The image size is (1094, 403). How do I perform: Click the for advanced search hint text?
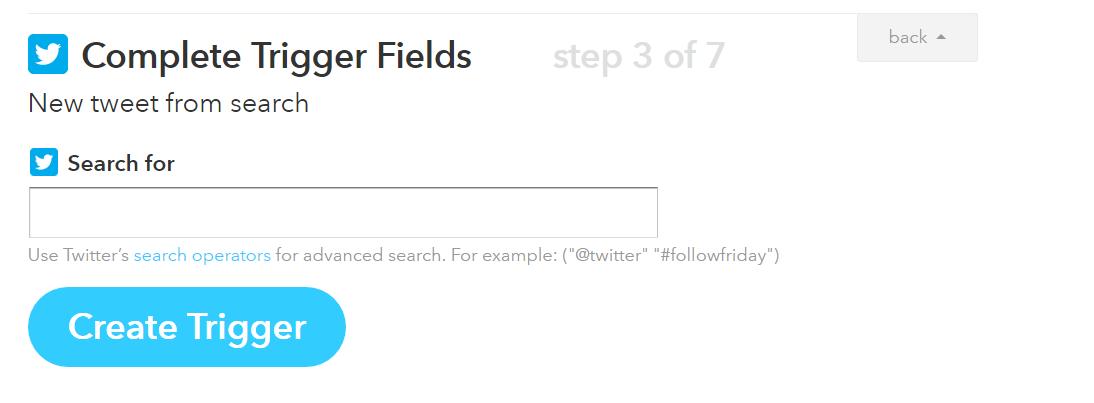click(360, 255)
